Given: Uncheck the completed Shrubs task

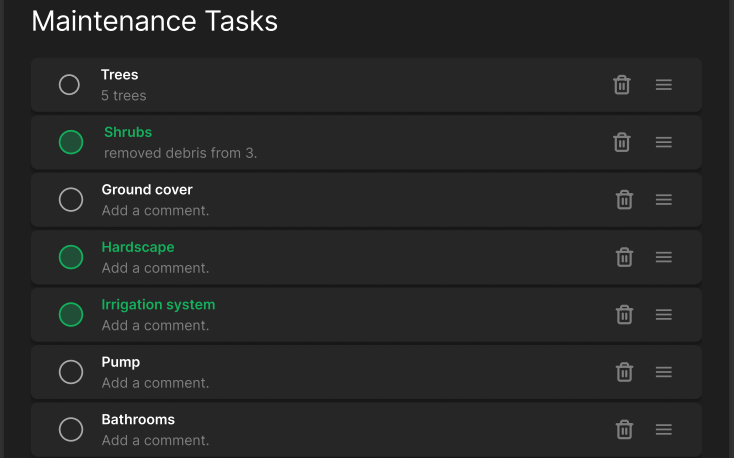Looking at the screenshot, I should tap(71, 142).
